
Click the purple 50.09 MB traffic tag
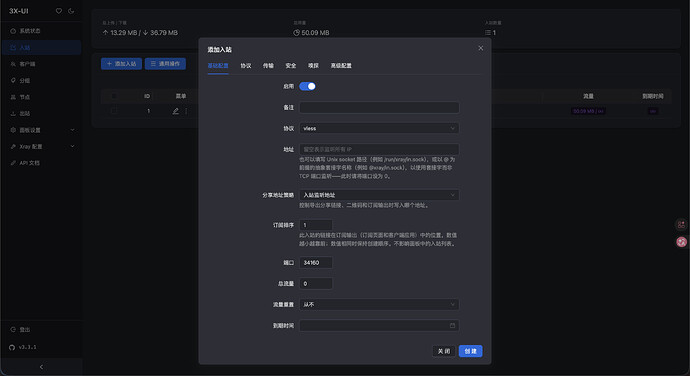588,111
